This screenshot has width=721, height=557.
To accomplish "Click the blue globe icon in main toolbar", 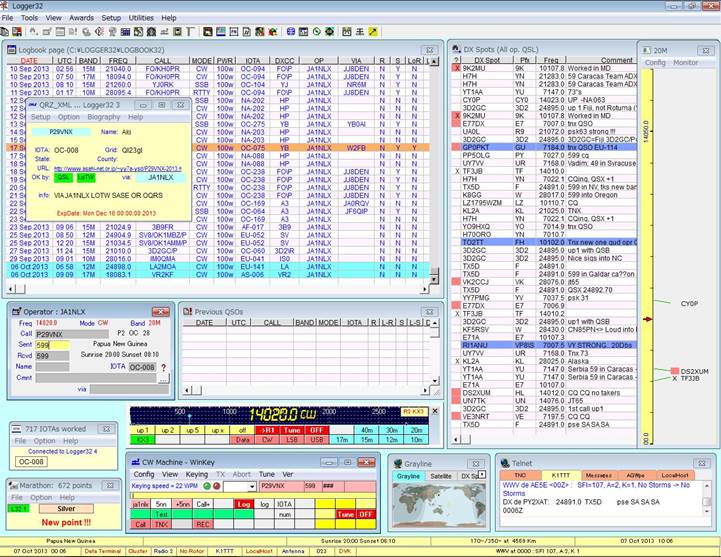I will tap(291, 32).
